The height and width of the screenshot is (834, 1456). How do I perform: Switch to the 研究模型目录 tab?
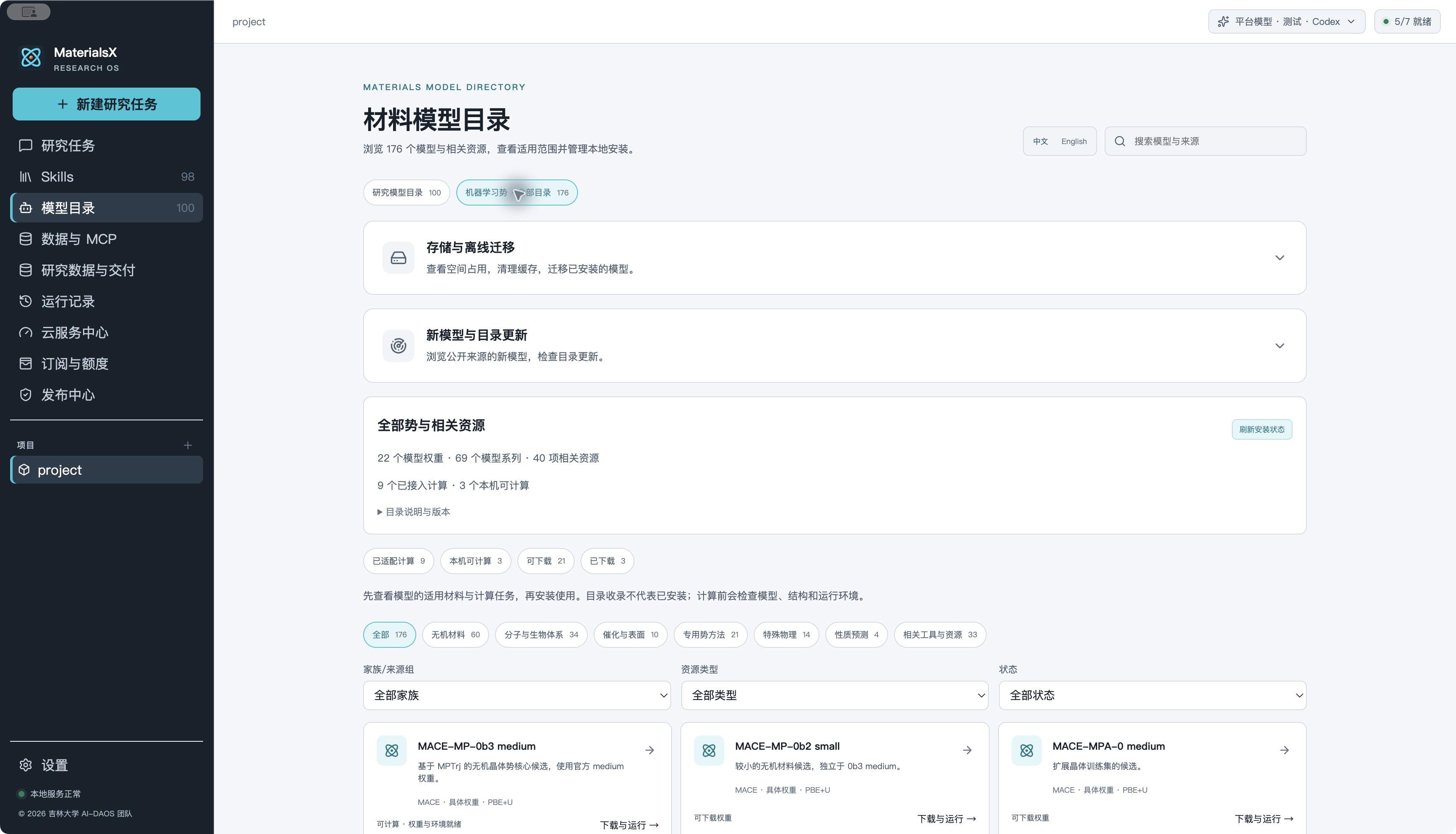point(407,192)
